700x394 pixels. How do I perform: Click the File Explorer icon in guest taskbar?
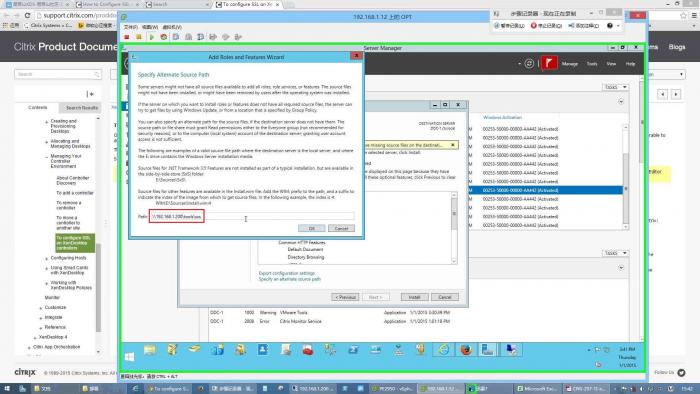[150, 350]
